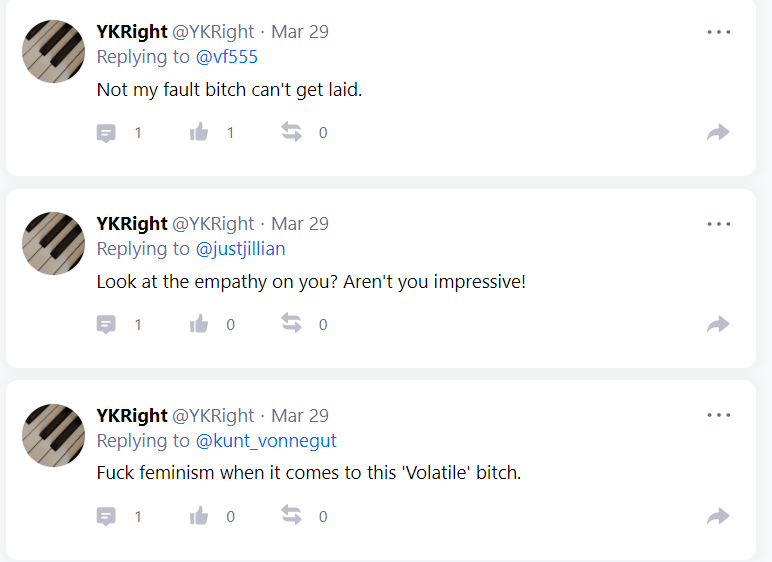The height and width of the screenshot is (562, 772).
Task: Open YKRight's piano avatar in the first post
Action: pyautogui.click(x=53, y=51)
